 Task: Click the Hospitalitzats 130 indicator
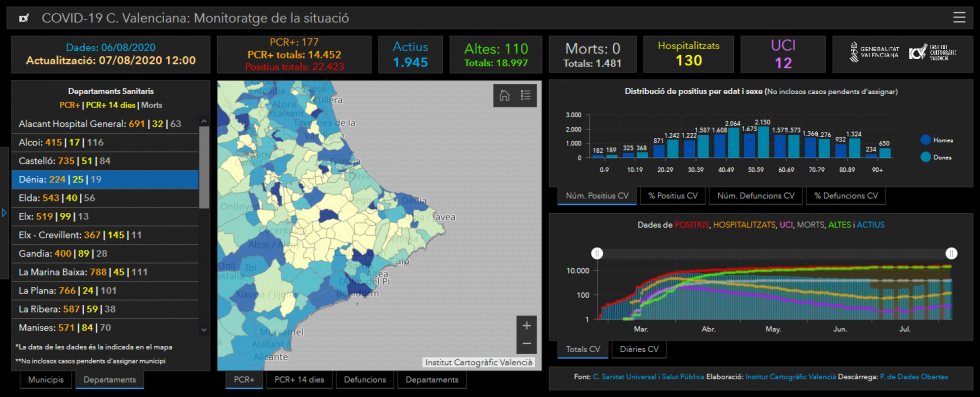tap(688, 54)
